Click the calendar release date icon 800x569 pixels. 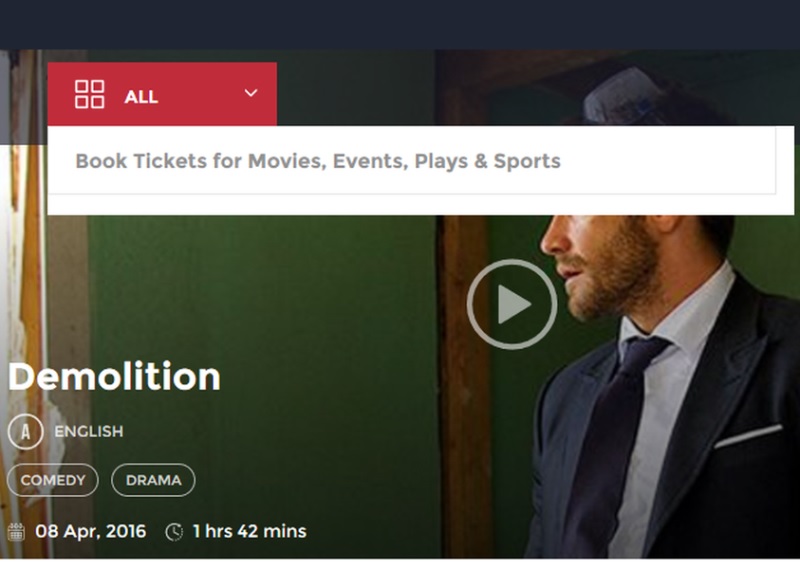pos(16,532)
